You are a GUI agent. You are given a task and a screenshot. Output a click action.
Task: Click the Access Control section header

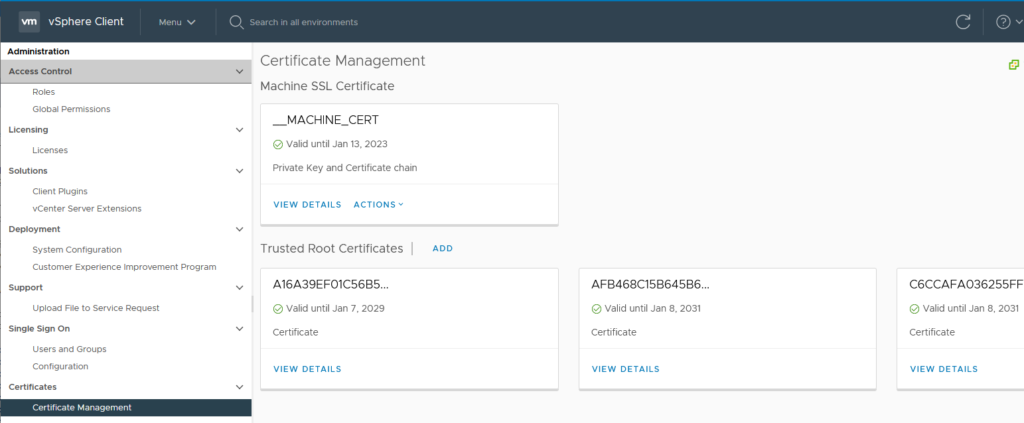pyautogui.click(x=125, y=71)
